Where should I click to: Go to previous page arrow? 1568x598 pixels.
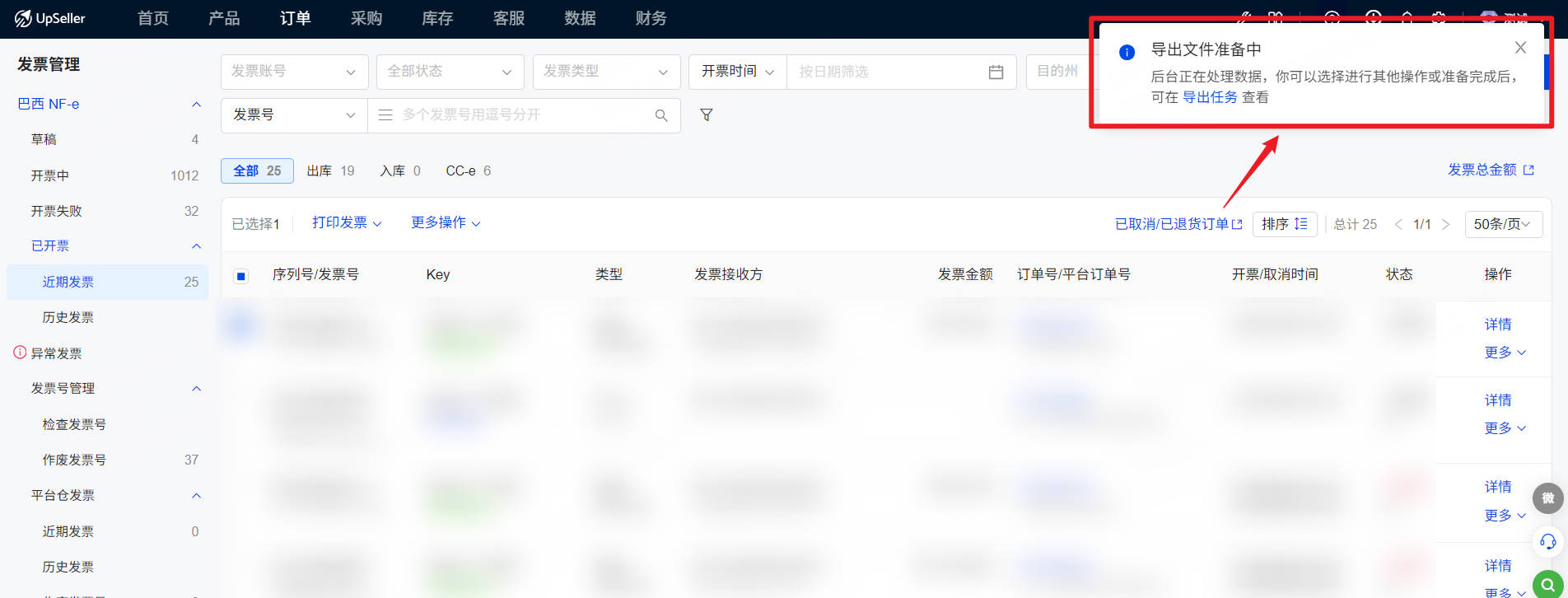[1398, 224]
